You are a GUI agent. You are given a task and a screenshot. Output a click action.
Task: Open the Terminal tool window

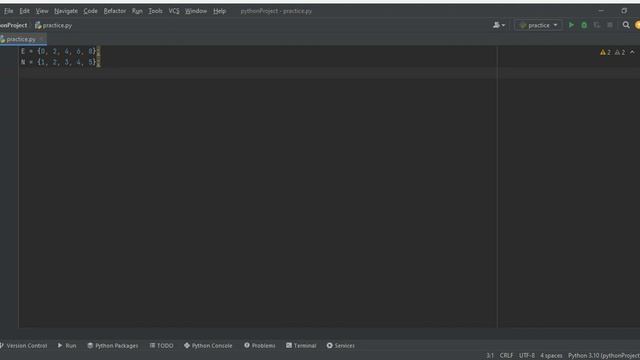[301, 346]
